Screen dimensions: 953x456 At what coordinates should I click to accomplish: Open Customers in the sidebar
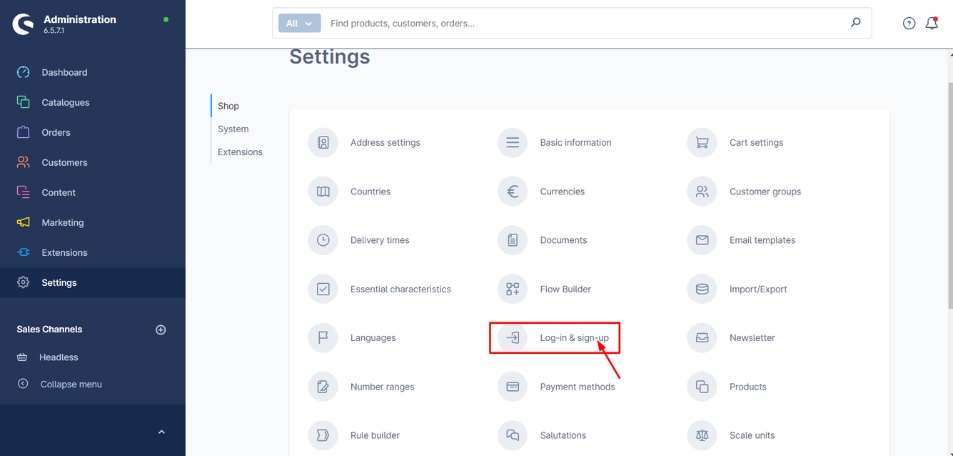pyautogui.click(x=64, y=162)
